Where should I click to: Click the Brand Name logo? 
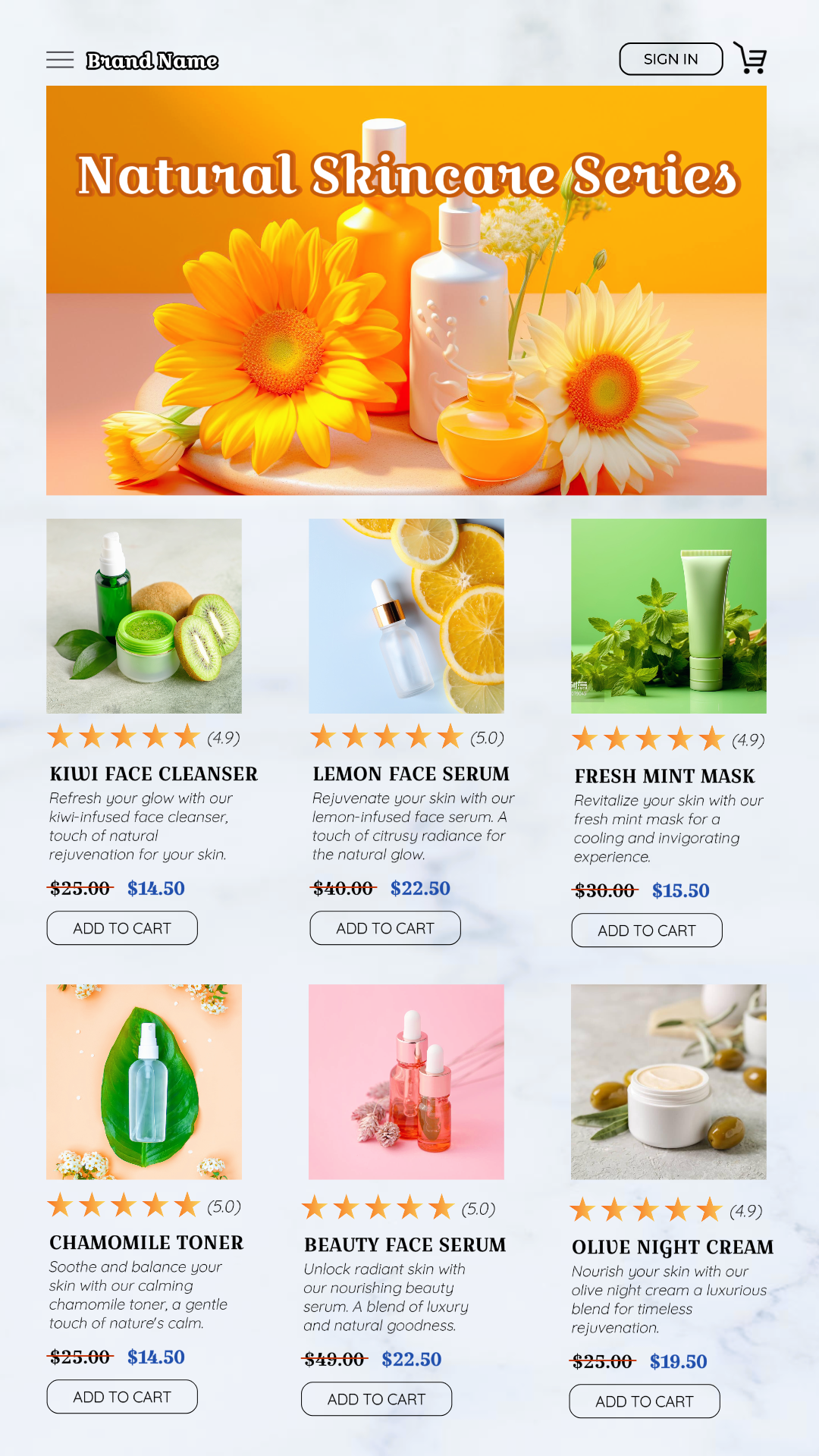click(x=152, y=61)
